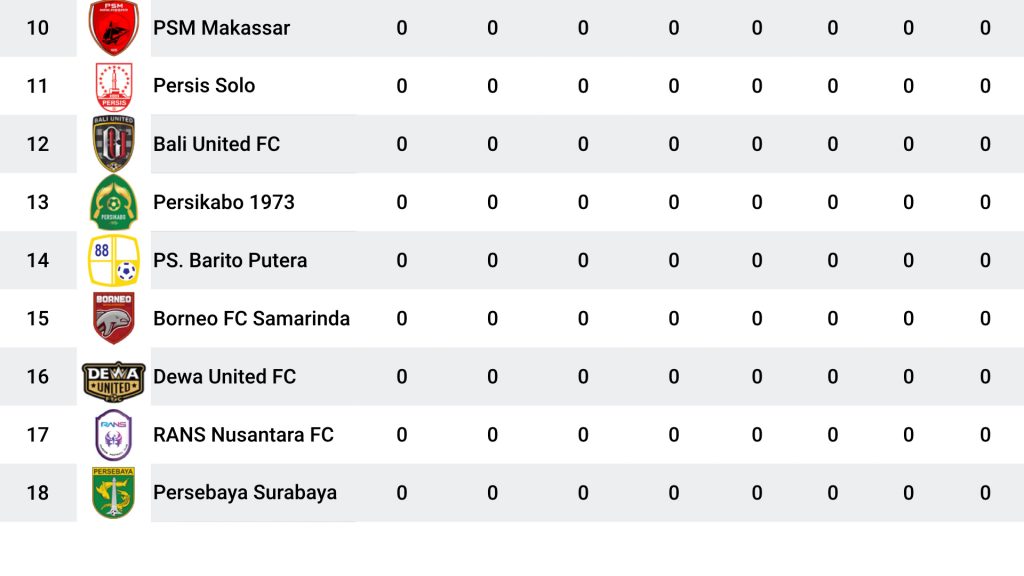The width and height of the screenshot is (1024, 576).
Task: Click the PSM Makassar club logo
Action: (114, 27)
